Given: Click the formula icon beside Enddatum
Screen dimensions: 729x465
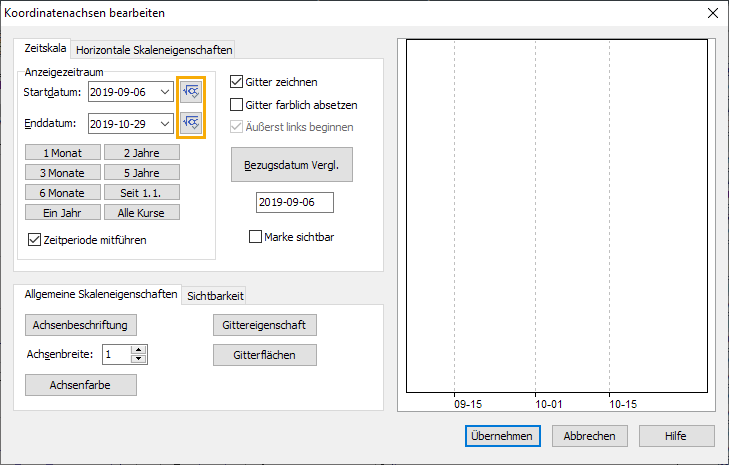Looking at the screenshot, I should (x=192, y=123).
